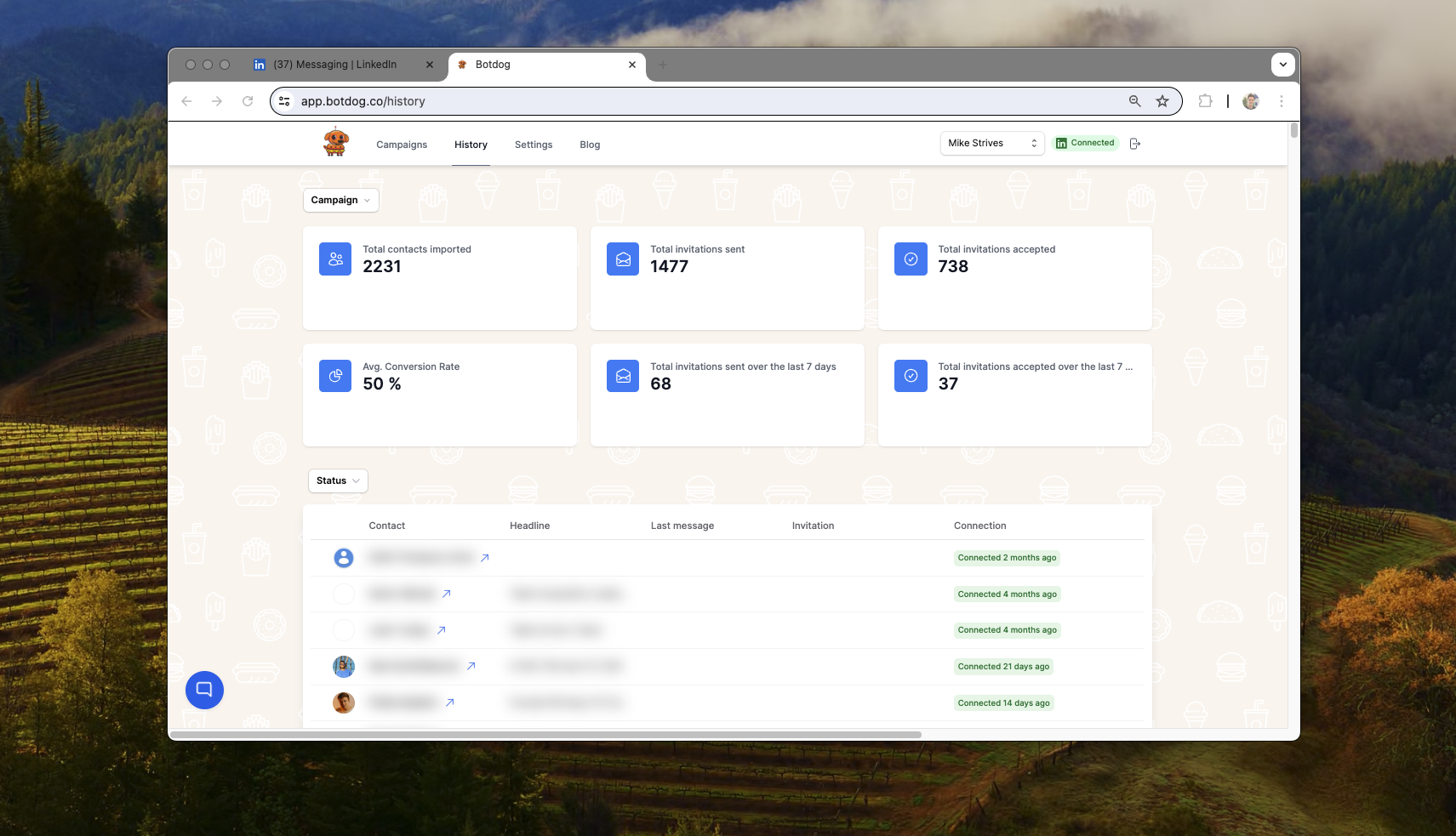Open the Mike Strives account selector
The height and width of the screenshot is (836, 1456).
[x=992, y=143]
